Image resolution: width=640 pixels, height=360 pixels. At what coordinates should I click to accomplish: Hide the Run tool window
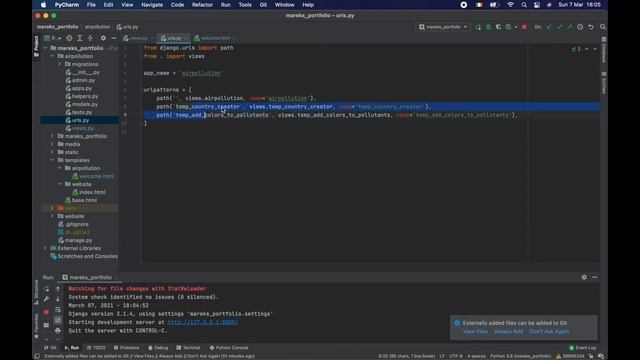[x=595, y=277]
